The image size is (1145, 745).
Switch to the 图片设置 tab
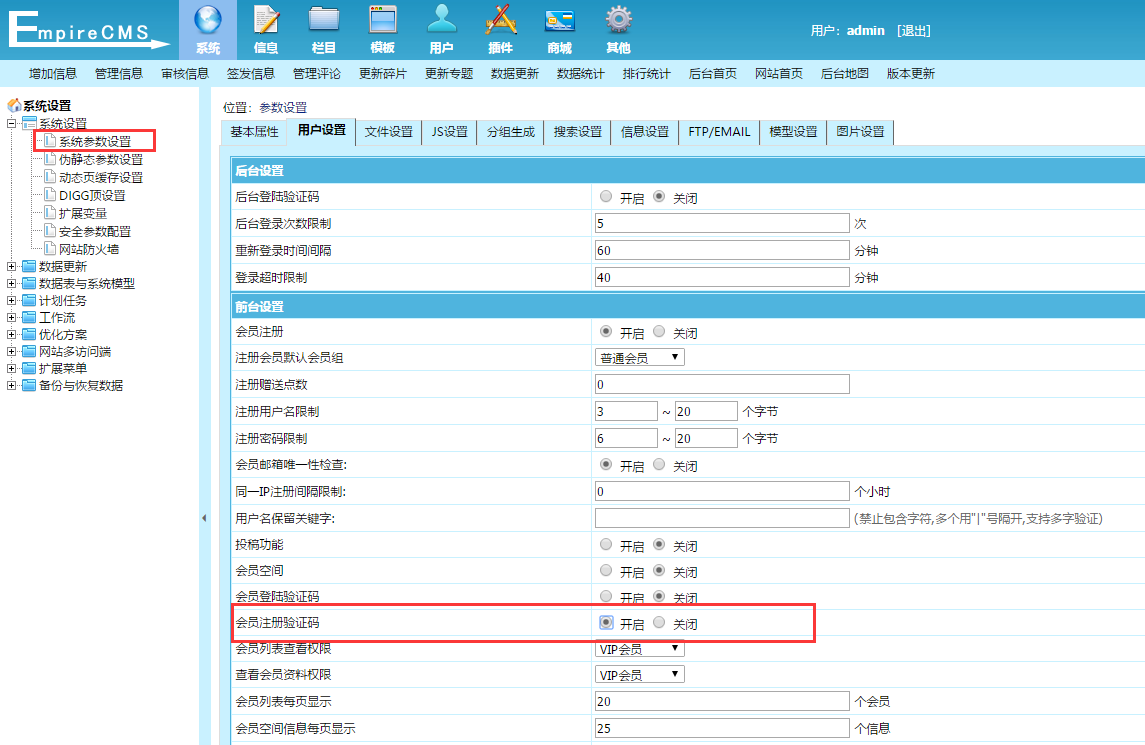[860, 132]
